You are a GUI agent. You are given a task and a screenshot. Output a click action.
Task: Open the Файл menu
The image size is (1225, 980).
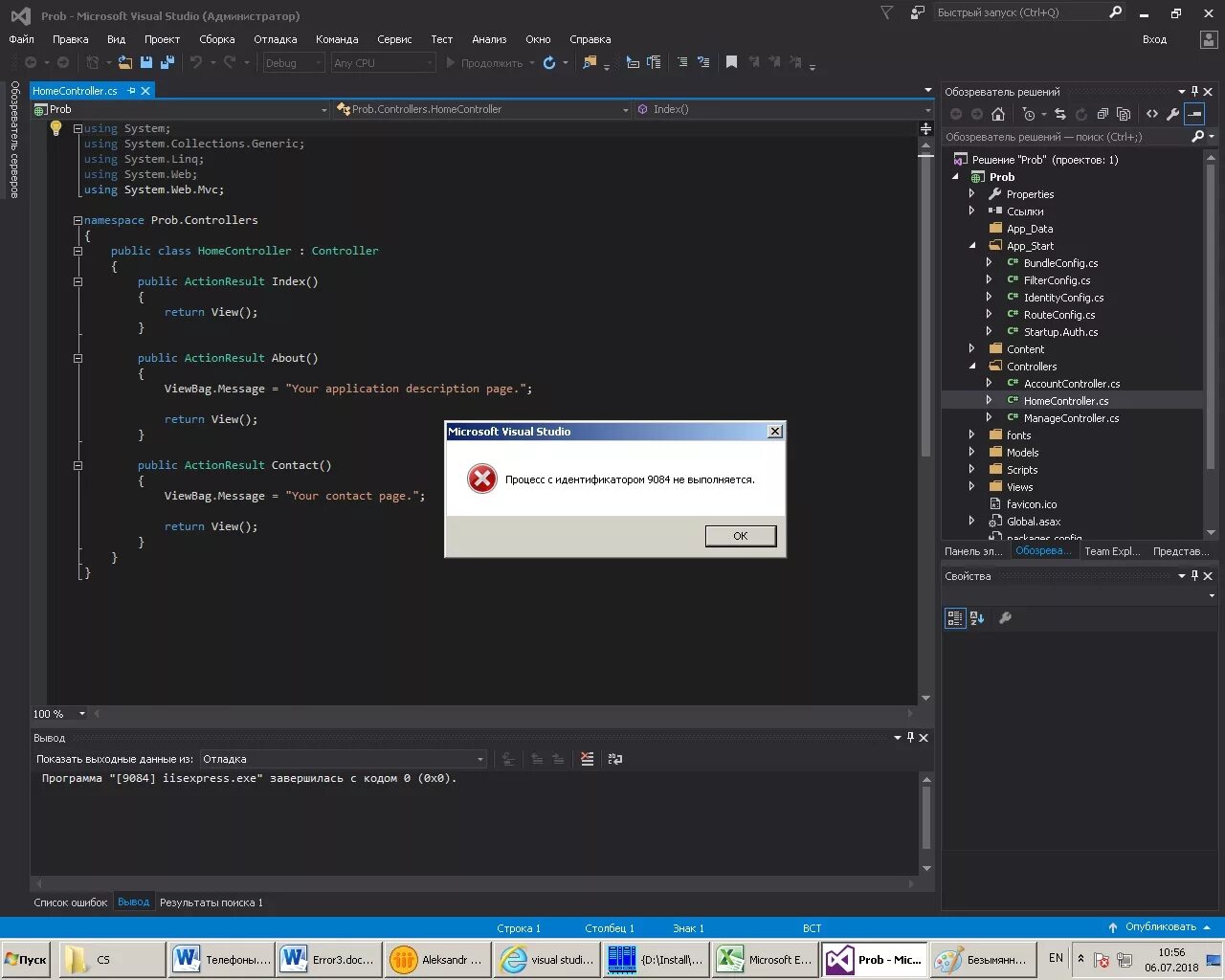coord(21,39)
